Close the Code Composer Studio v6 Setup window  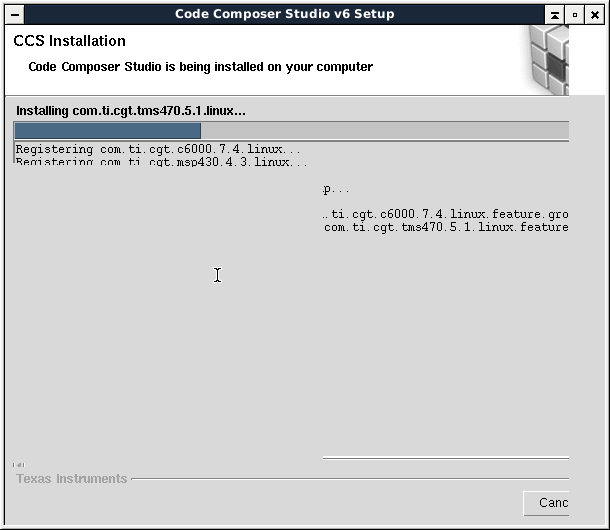point(595,15)
